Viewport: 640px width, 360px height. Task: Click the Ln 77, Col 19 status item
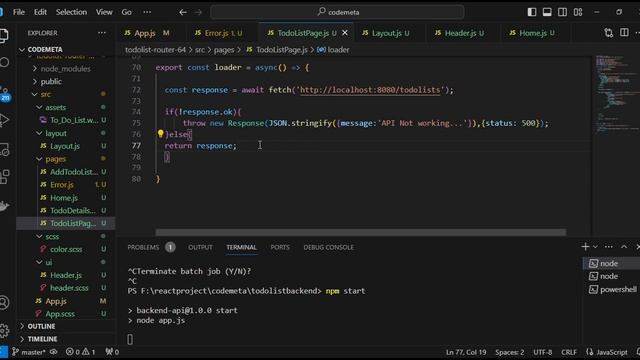tap(466, 352)
